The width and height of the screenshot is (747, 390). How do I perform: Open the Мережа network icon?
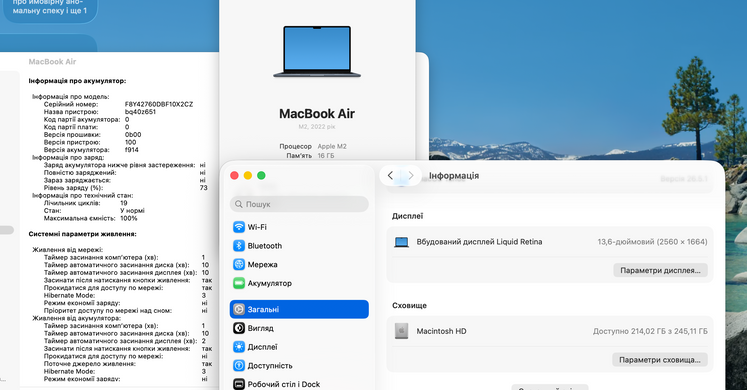(239, 264)
